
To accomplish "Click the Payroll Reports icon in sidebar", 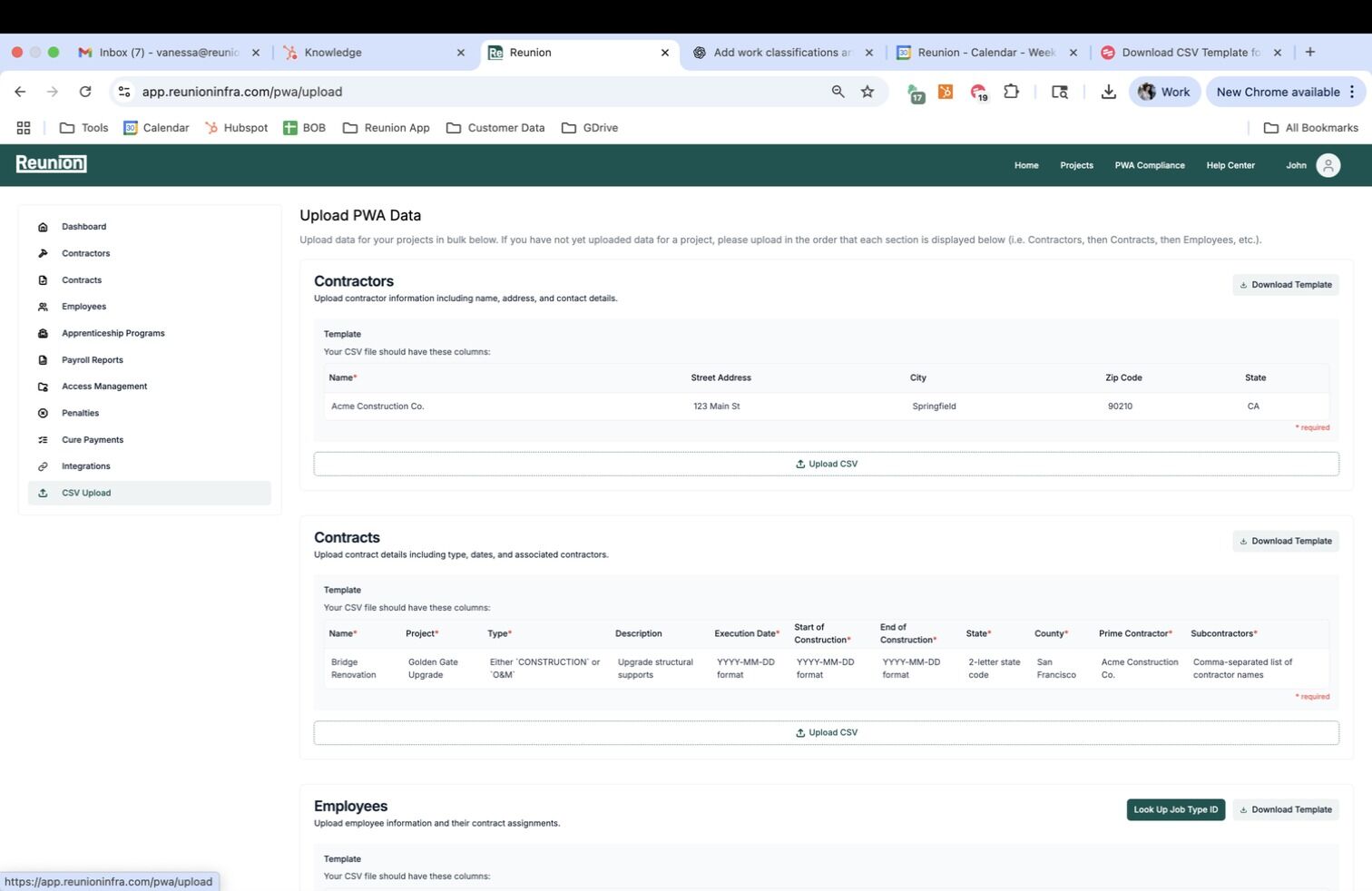I will click(43, 360).
